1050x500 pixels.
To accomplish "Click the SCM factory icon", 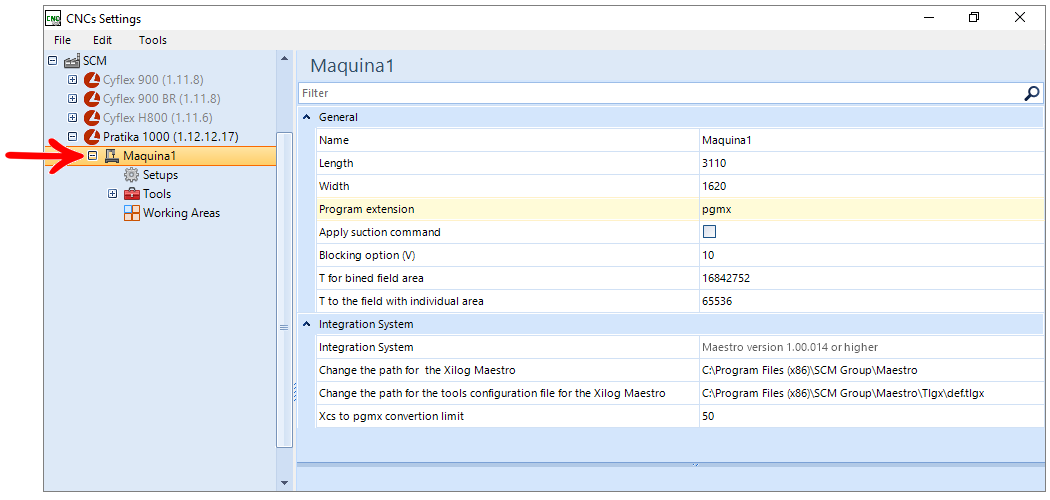I will click(x=72, y=61).
